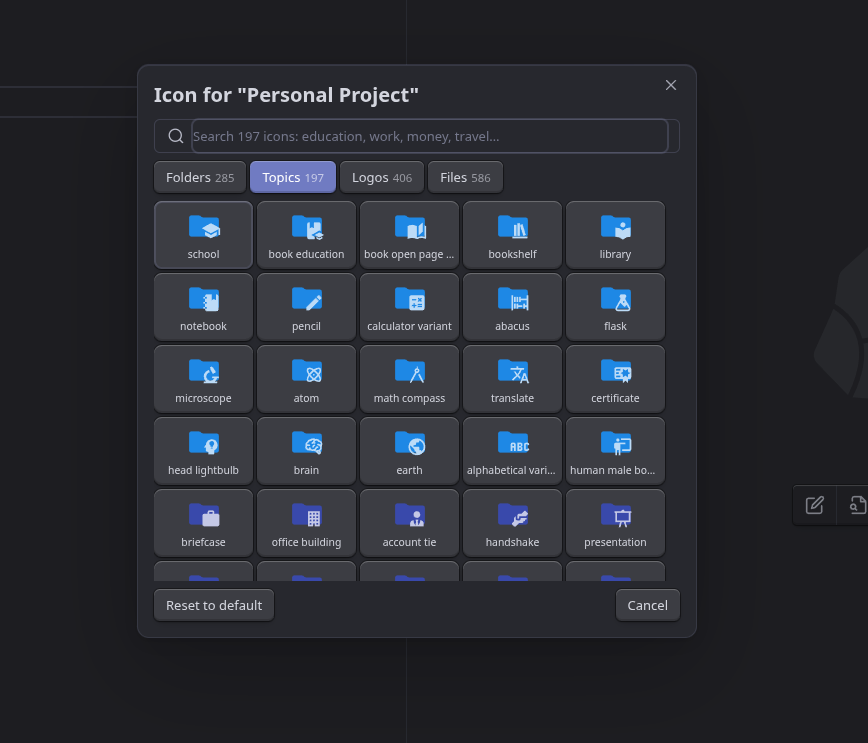Select the abacus folder icon
868x743 pixels.
click(512, 307)
